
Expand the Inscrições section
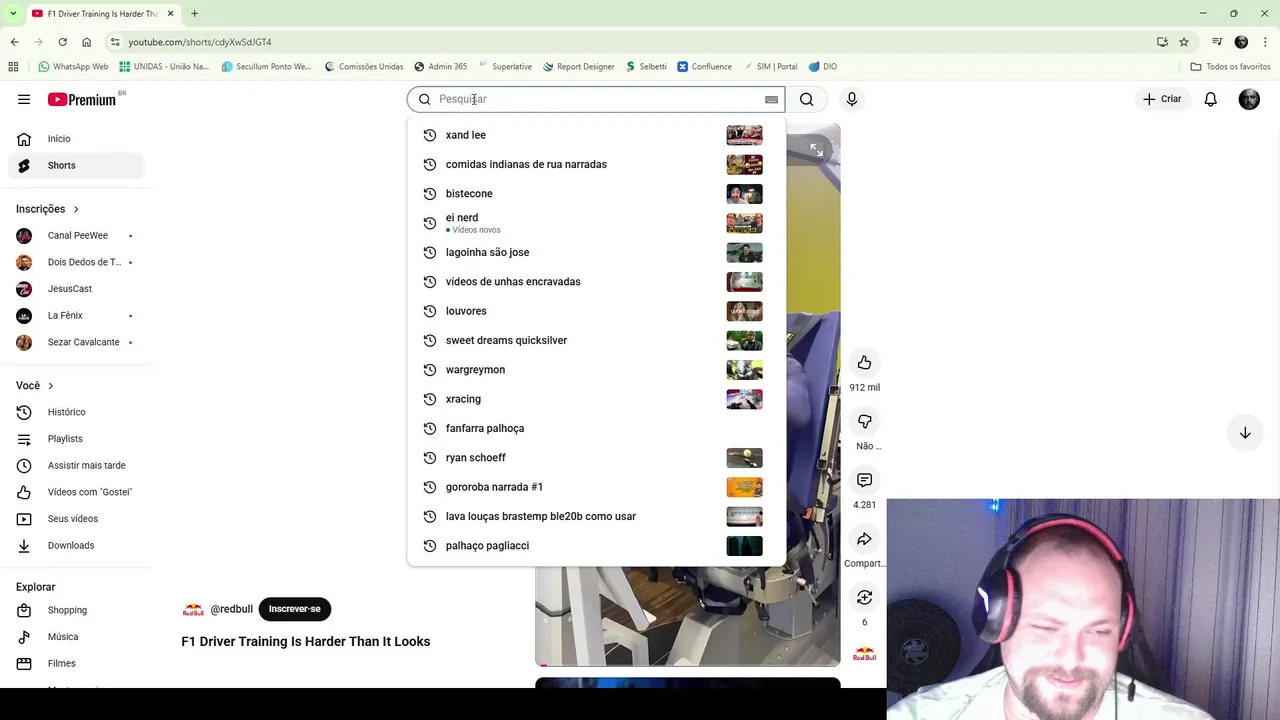47,209
